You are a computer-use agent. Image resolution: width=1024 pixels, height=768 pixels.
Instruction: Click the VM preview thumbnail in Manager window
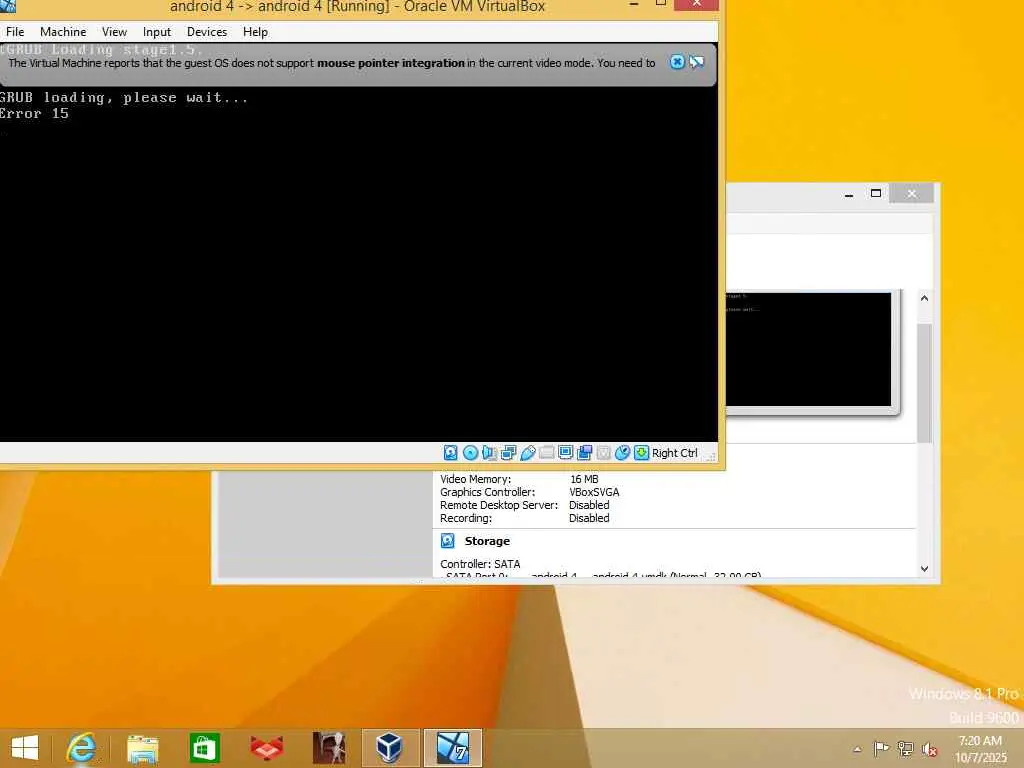click(x=808, y=350)
